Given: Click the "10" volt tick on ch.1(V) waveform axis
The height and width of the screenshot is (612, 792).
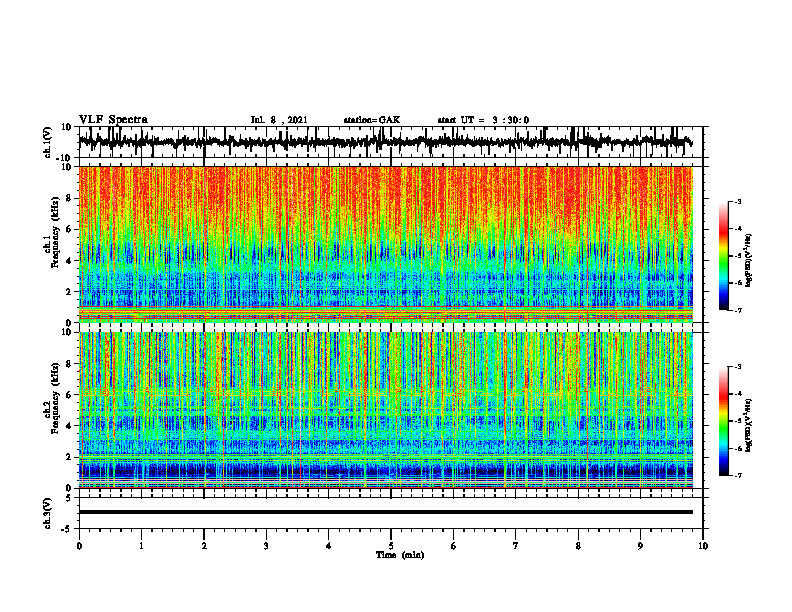Looking at the screenshot, I should [x=67, y=127].
